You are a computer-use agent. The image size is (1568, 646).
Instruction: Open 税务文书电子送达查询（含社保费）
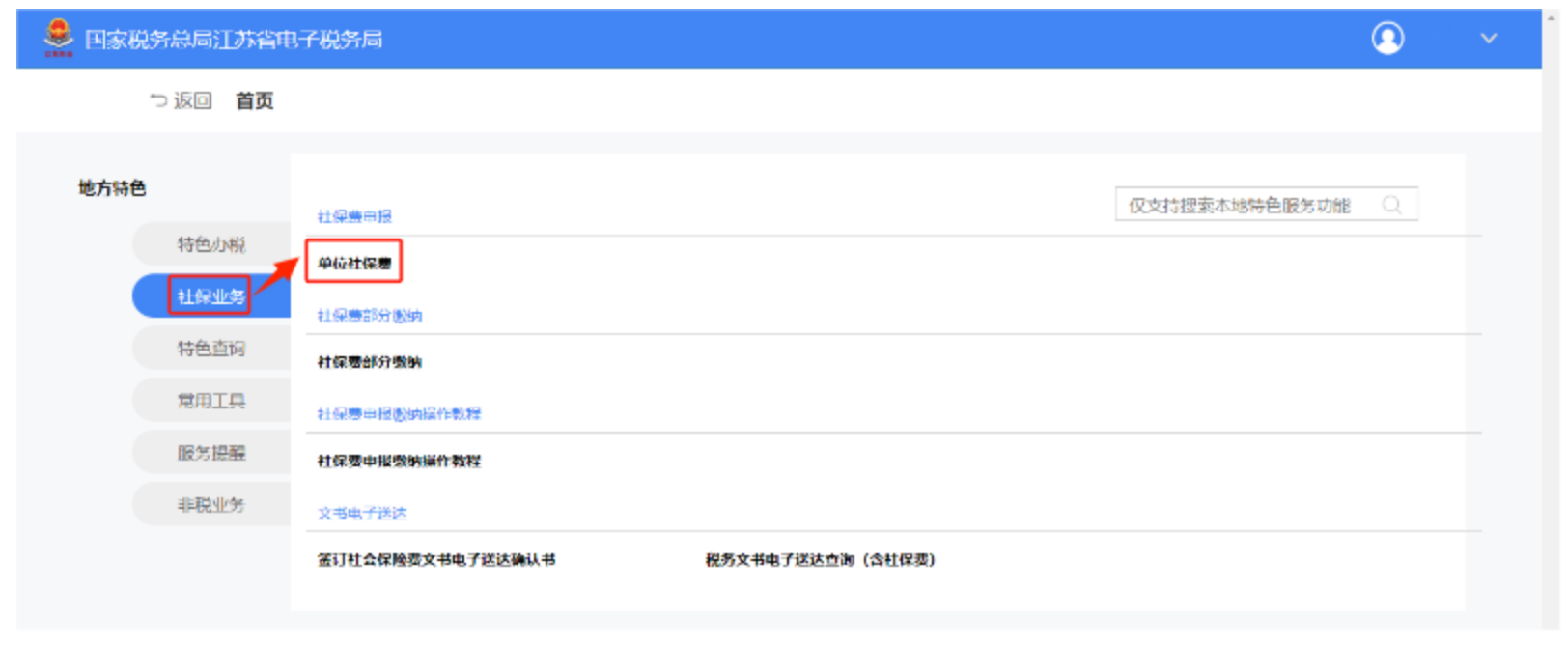click(x=820, y=560)
